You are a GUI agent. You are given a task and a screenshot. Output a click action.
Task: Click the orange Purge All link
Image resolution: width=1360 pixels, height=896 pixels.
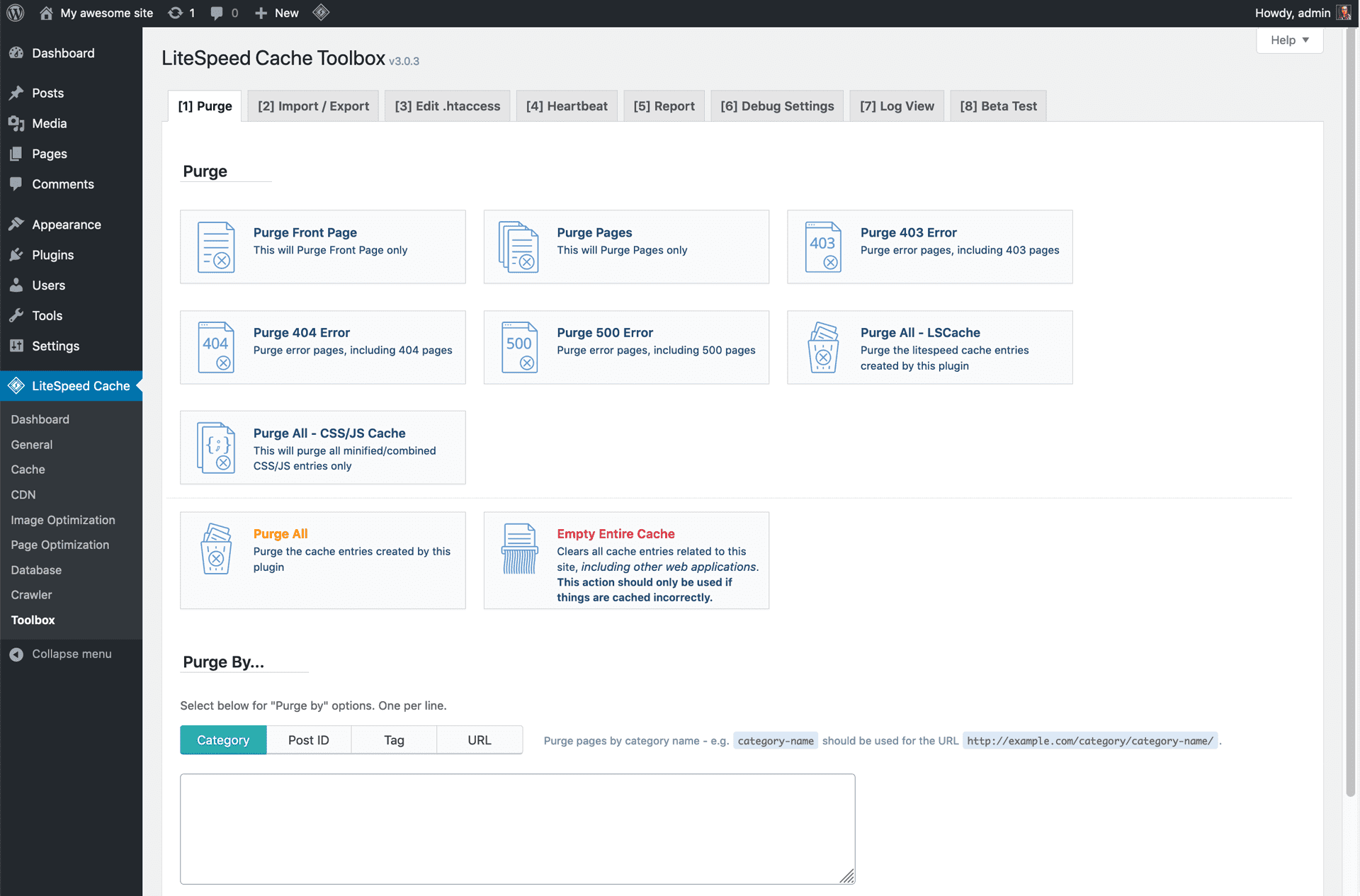pyautogui.click(x=280, y=533)
